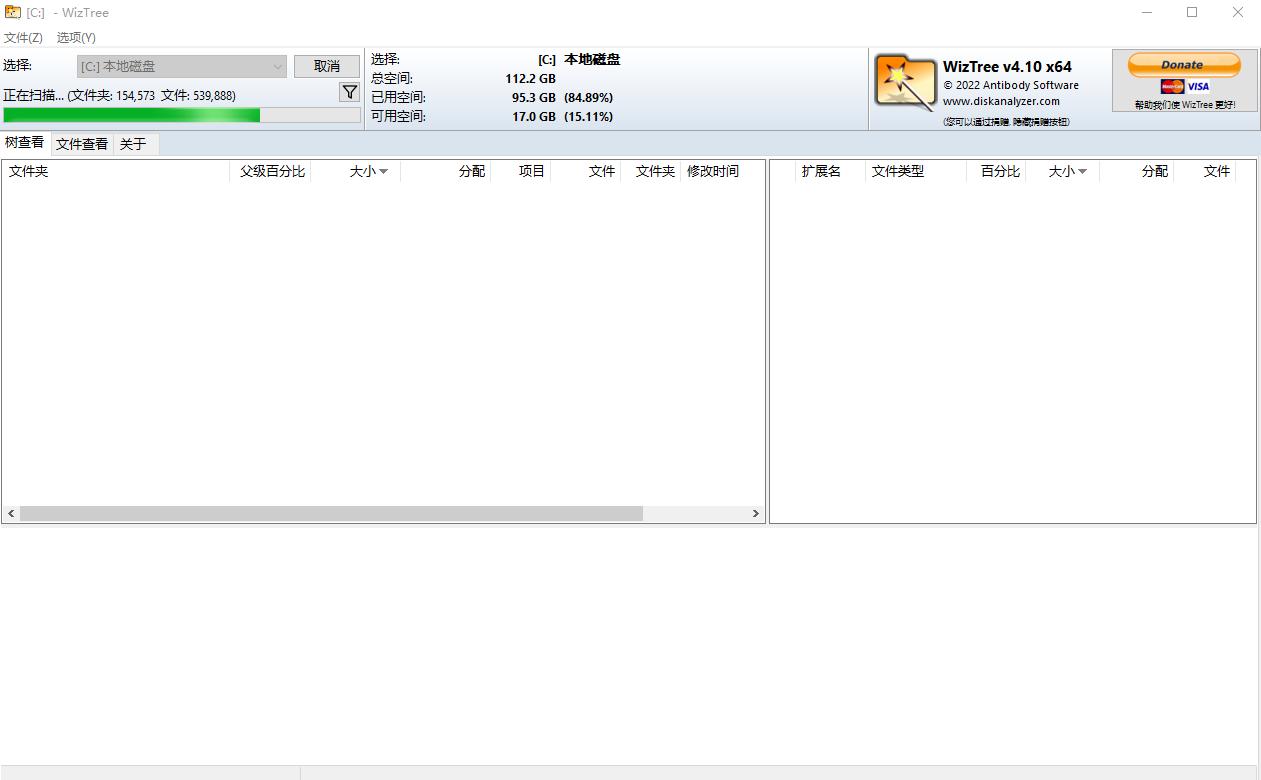Viewport: 1261px width, 780px height.
Task: Open the 选项(Y) menu
Action: 76,37
